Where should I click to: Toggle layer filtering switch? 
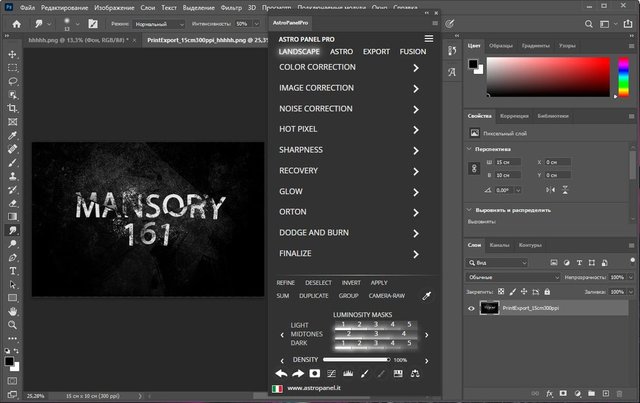click(632, 261)
